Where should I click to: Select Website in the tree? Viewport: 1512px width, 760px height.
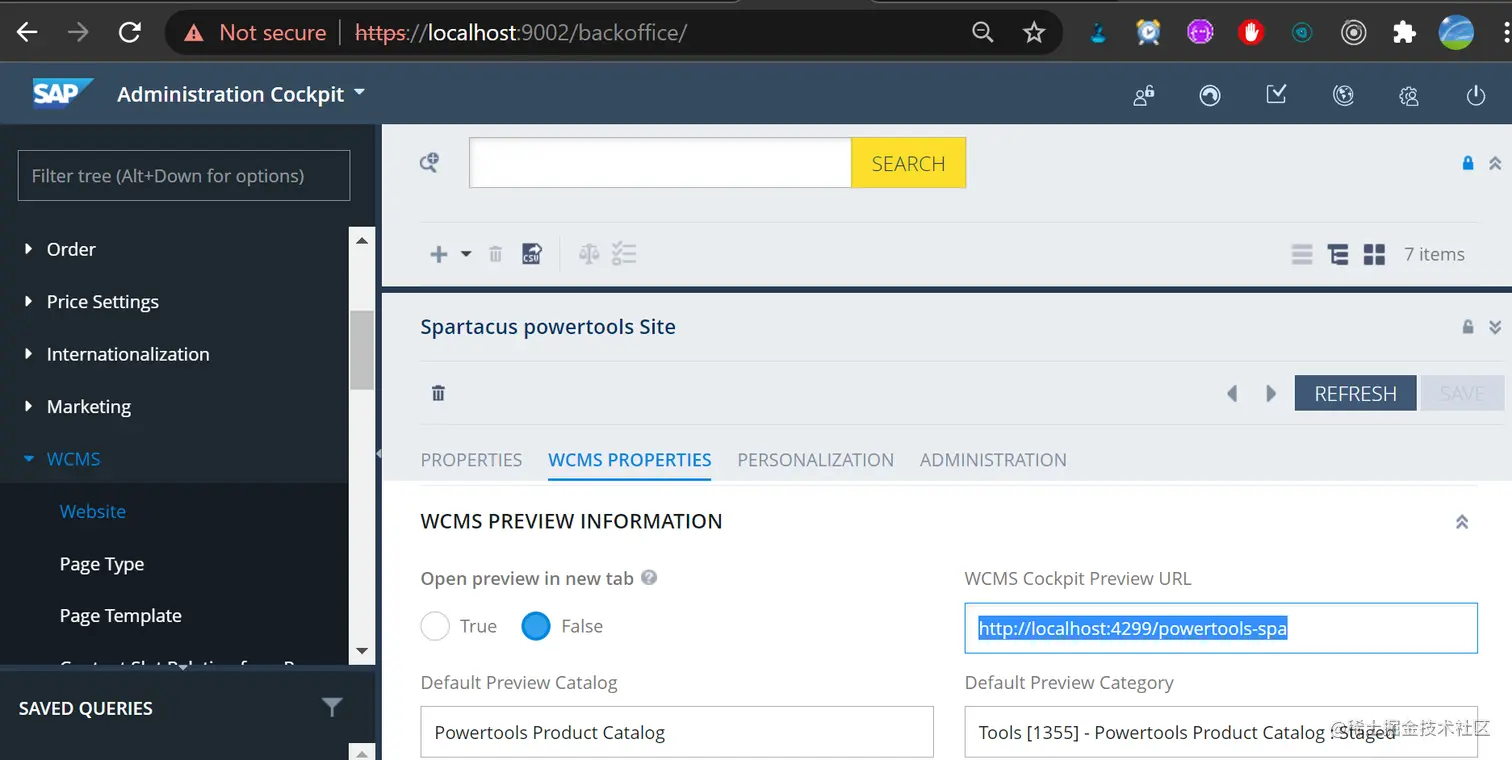(93, 511)
